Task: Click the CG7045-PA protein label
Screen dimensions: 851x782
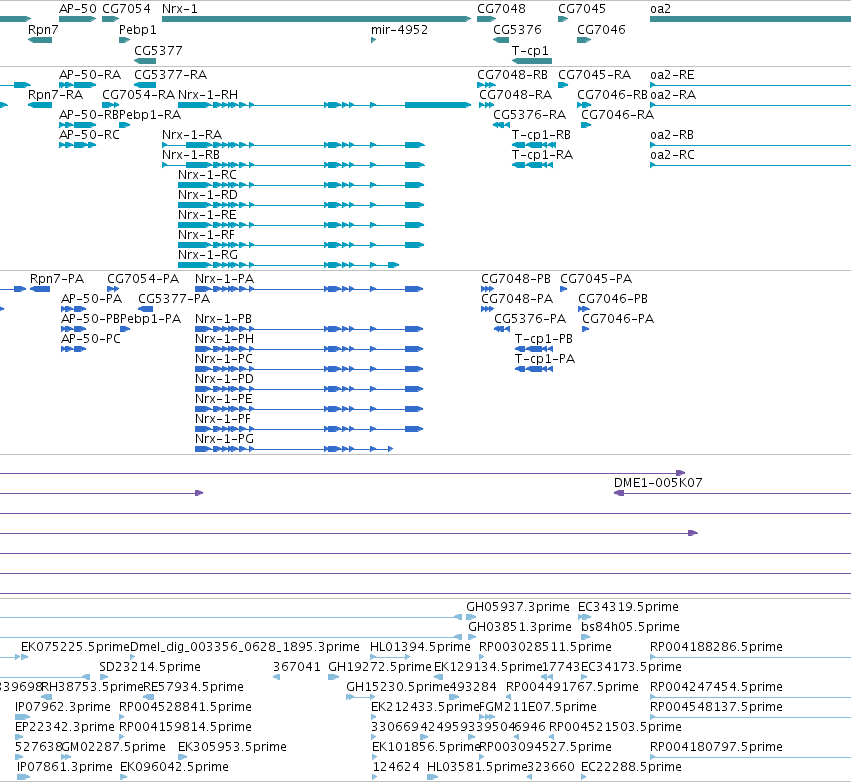Action: [596, 279]
